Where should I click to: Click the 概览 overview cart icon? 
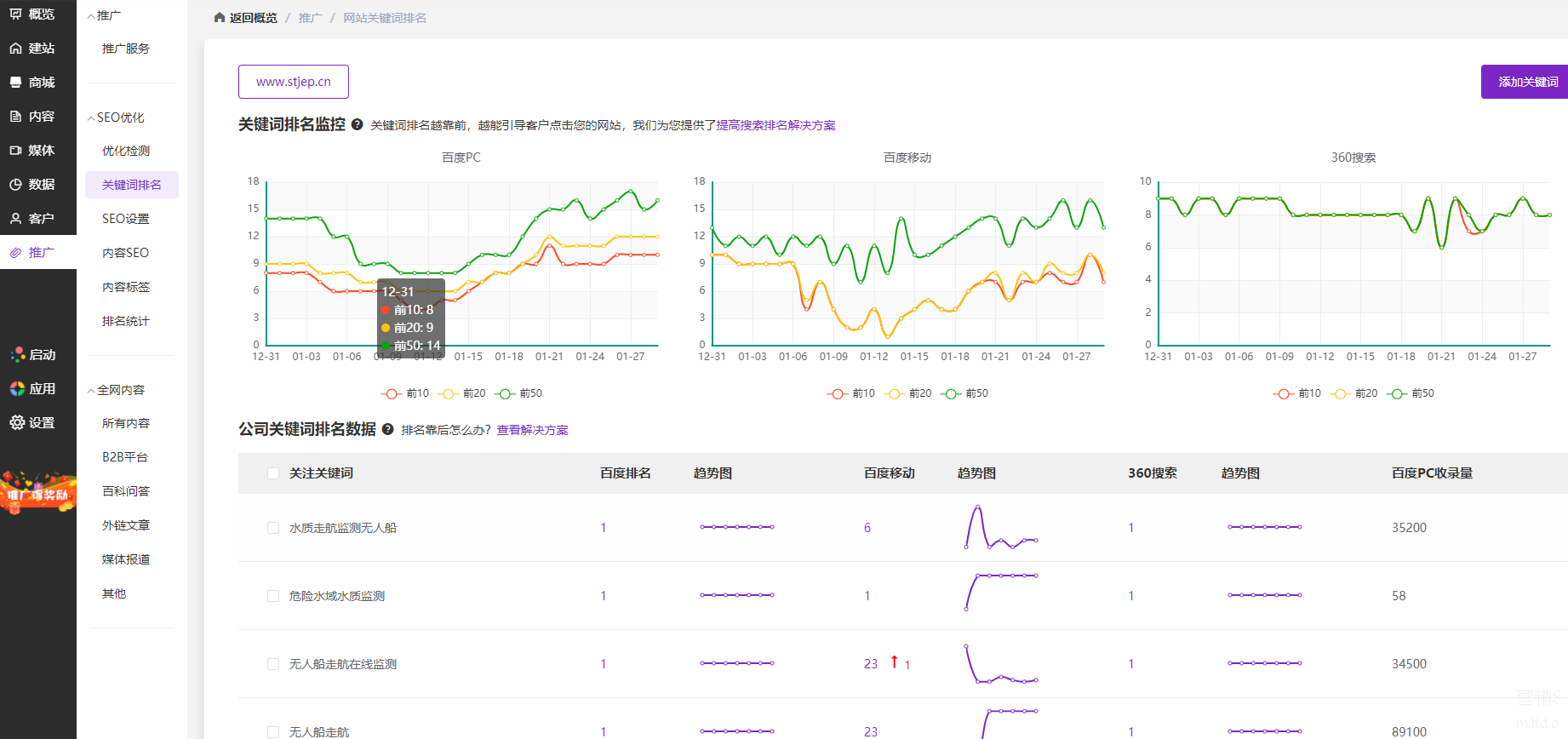point(16,14)
